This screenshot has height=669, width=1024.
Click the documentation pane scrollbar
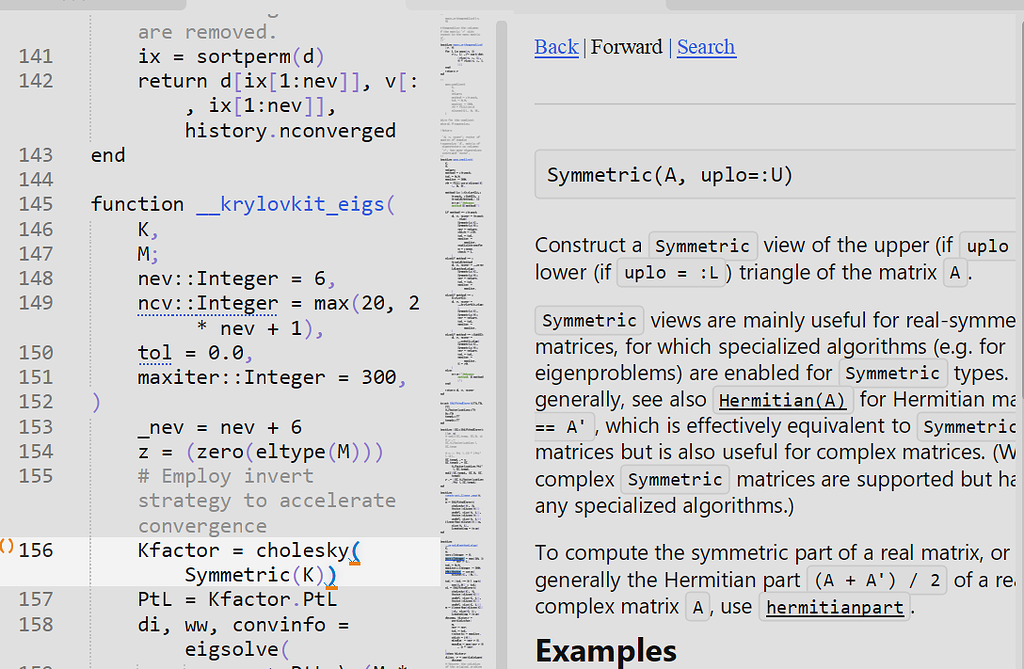[1019, 300]
